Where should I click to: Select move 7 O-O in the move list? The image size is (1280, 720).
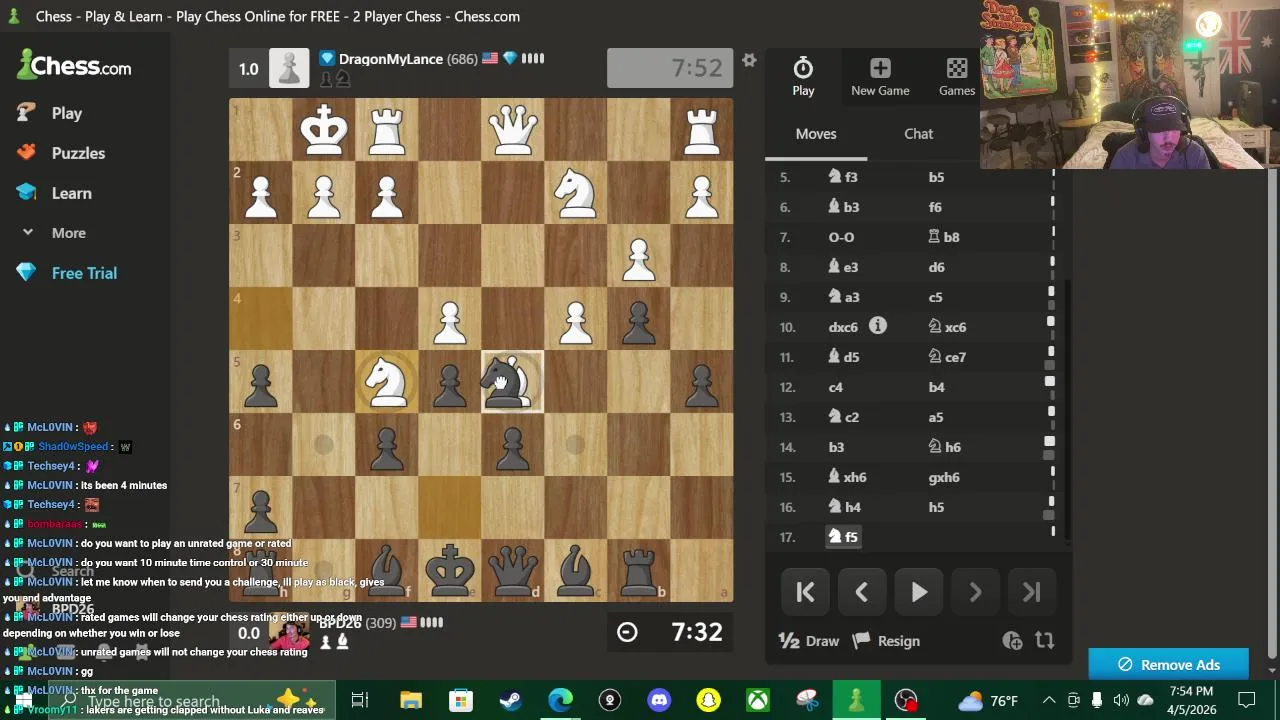[x=841, y=237]
